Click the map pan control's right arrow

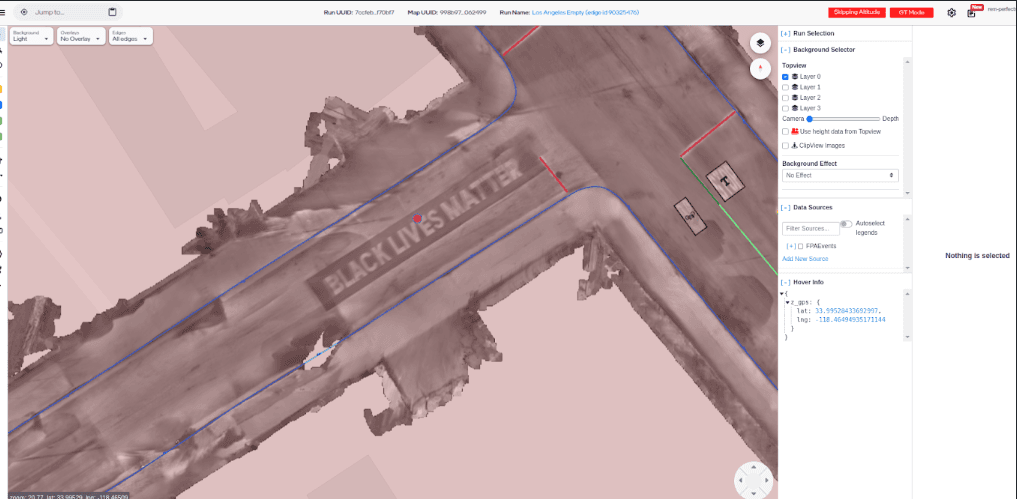(766, 480)
